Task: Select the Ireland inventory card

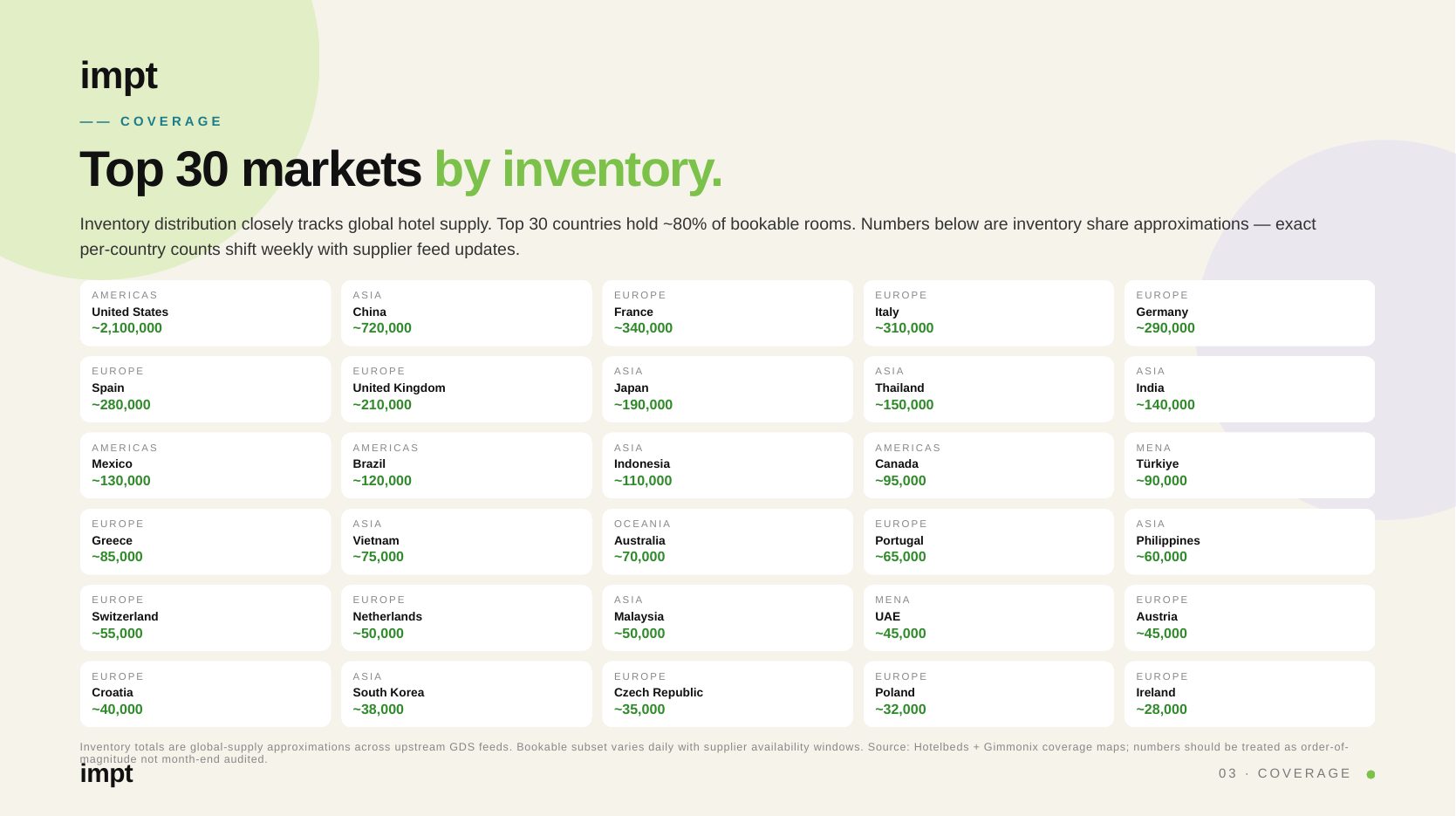Action: click(1249, 694)
